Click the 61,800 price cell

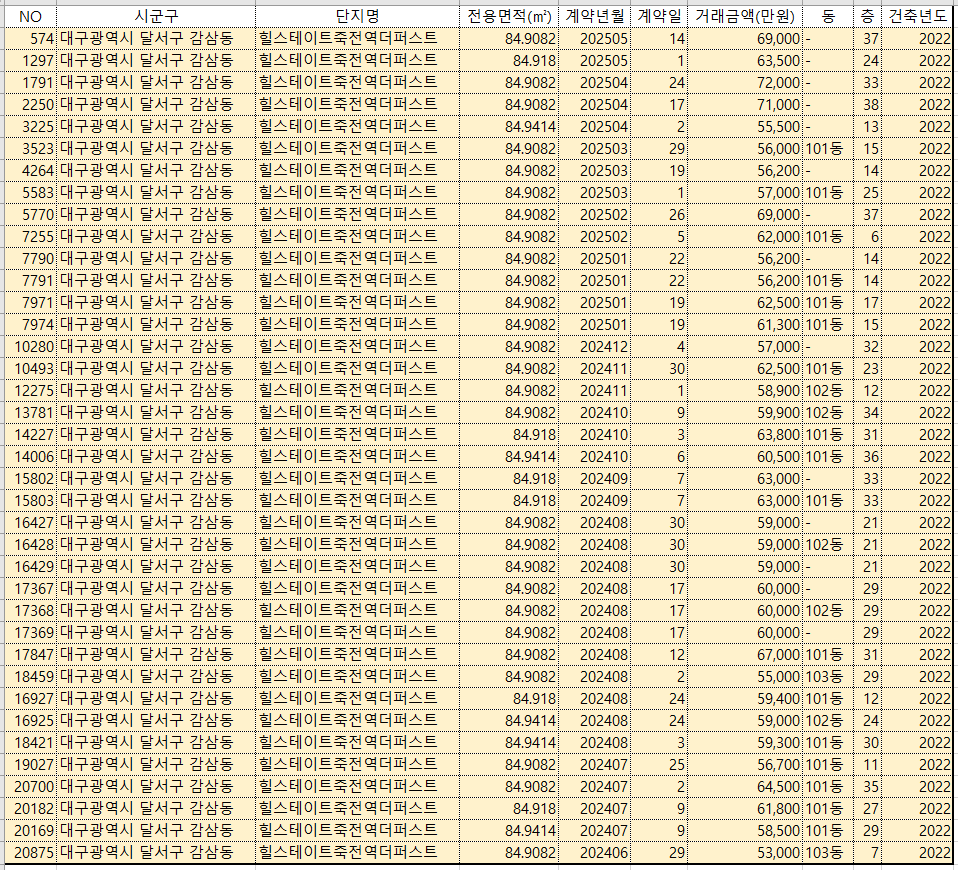[x=745, y=808]
